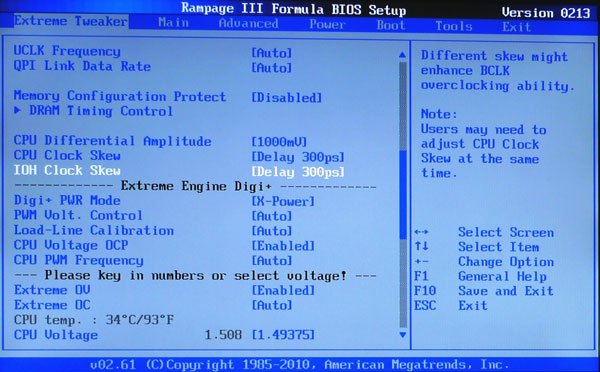This screenshot has height=372, width=600.
Task: Switch to the Boot tab
Action: coord(391,25)
